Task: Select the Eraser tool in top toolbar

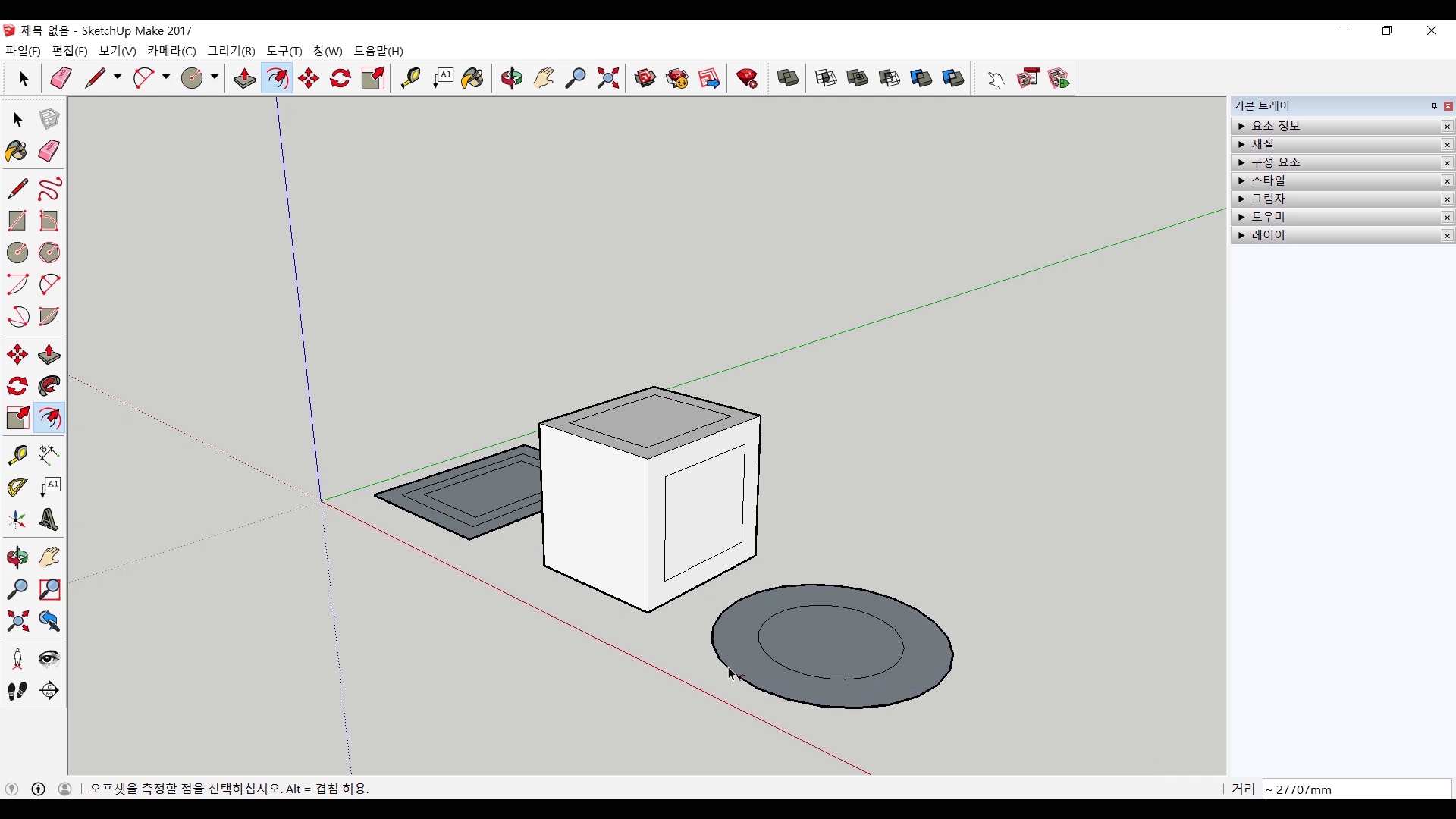Action: [x=61, y=78]
